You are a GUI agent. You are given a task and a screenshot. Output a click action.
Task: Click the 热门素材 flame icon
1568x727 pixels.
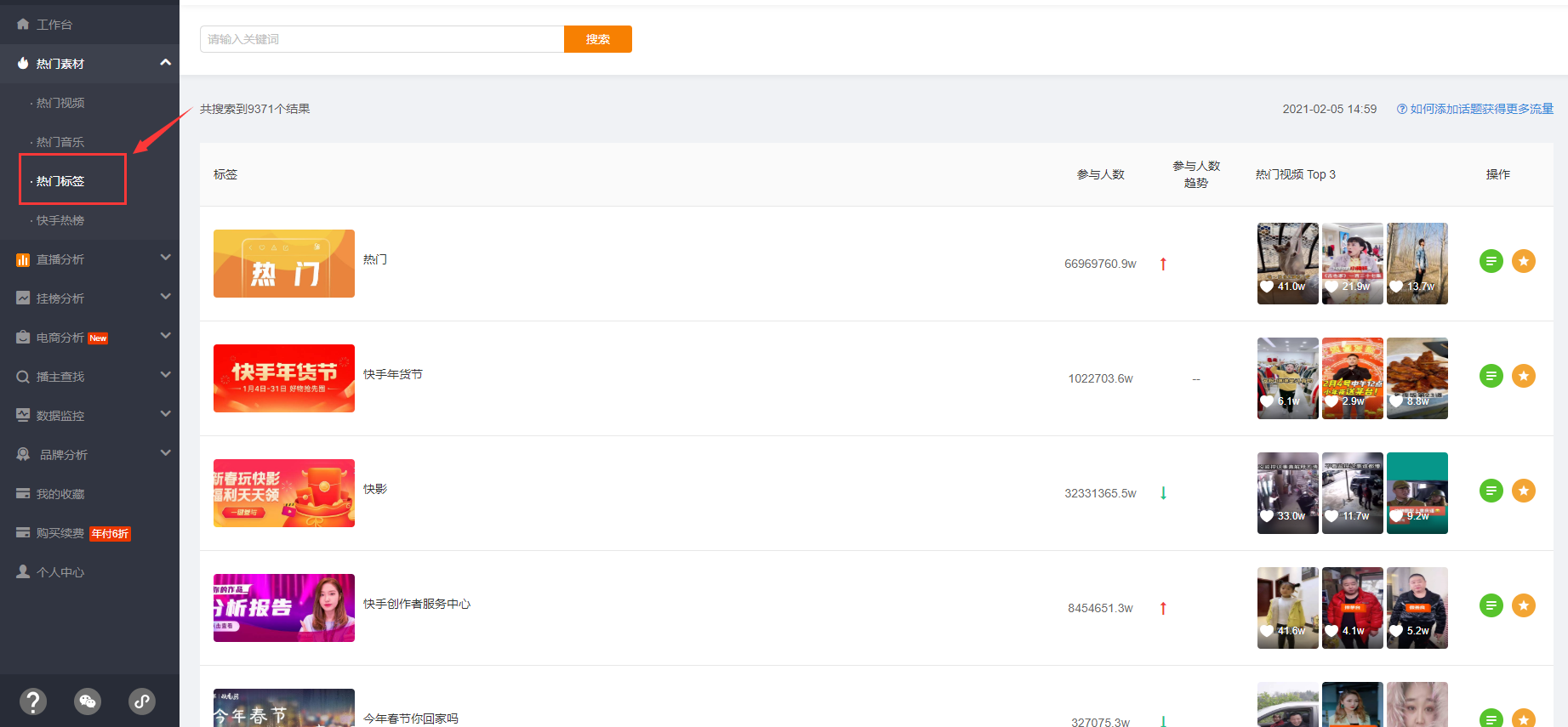coord(23,64)
